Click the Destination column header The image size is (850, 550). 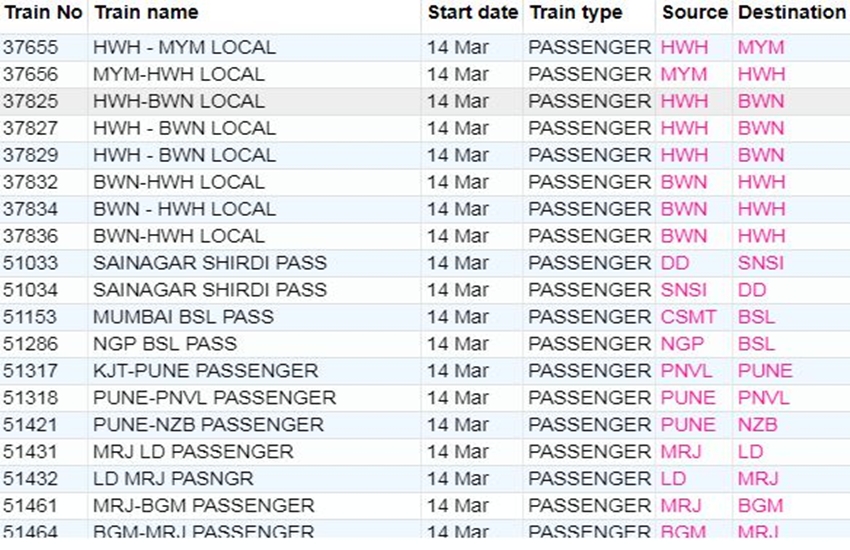pos(791,13)
